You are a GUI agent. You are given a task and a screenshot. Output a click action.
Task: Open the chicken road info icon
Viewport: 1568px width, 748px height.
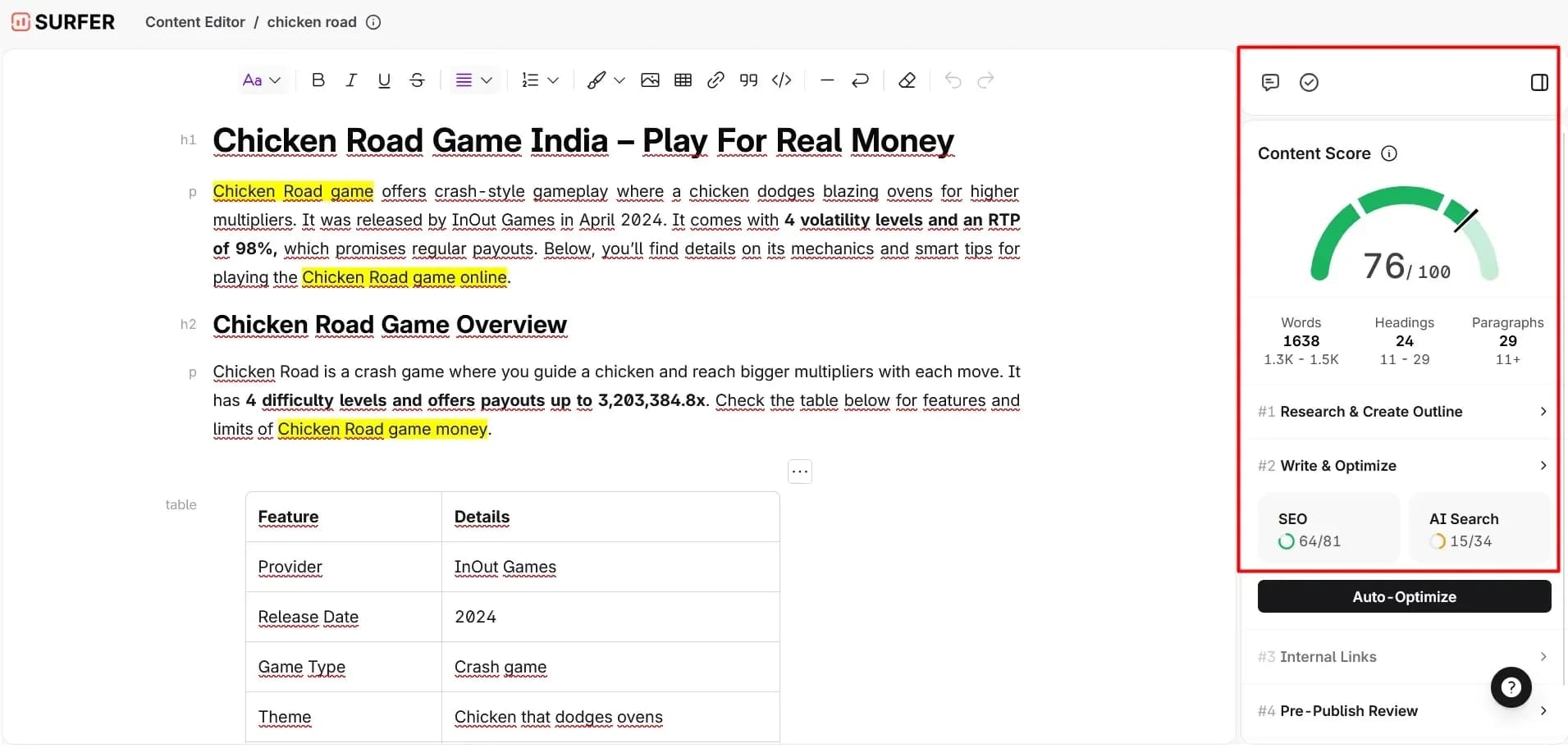(373, 22)
